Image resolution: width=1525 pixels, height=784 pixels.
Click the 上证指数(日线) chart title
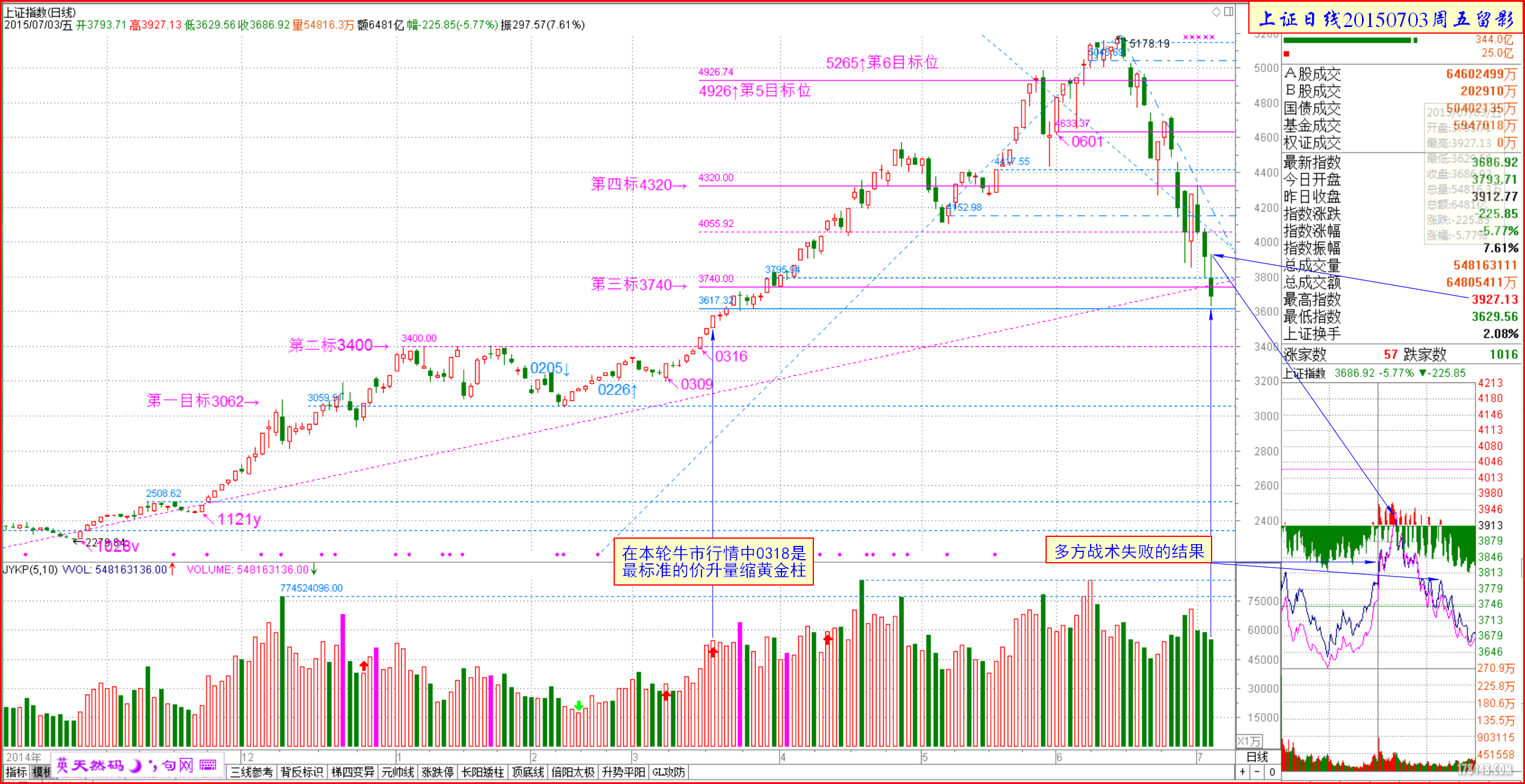(x=40, y=12)
